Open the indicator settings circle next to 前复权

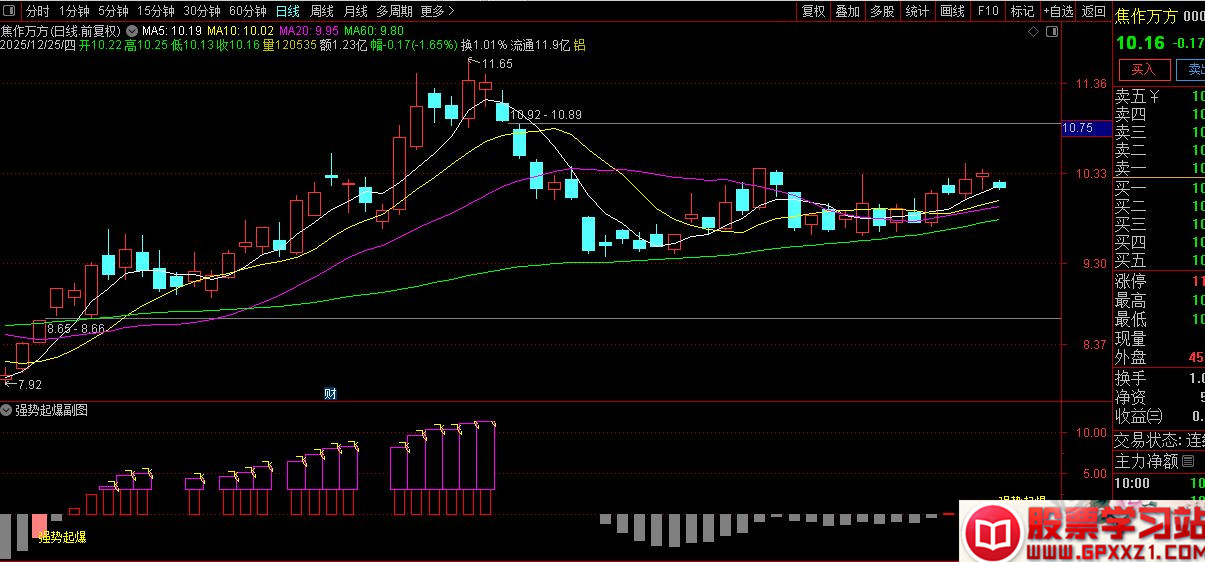pyautogui.click(x=132, y=31)
